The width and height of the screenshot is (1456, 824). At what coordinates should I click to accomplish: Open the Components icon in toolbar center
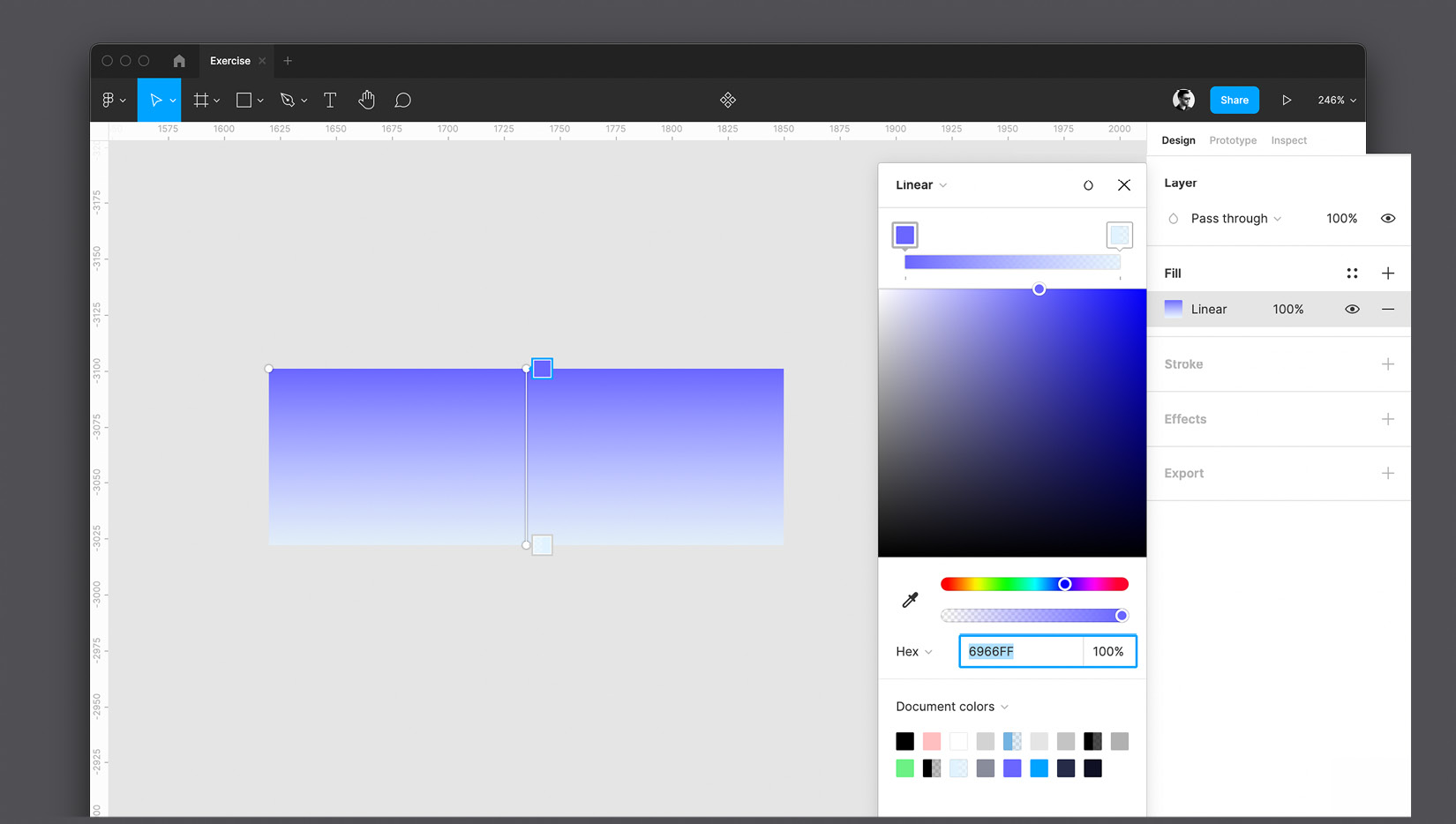click(728, 101)
